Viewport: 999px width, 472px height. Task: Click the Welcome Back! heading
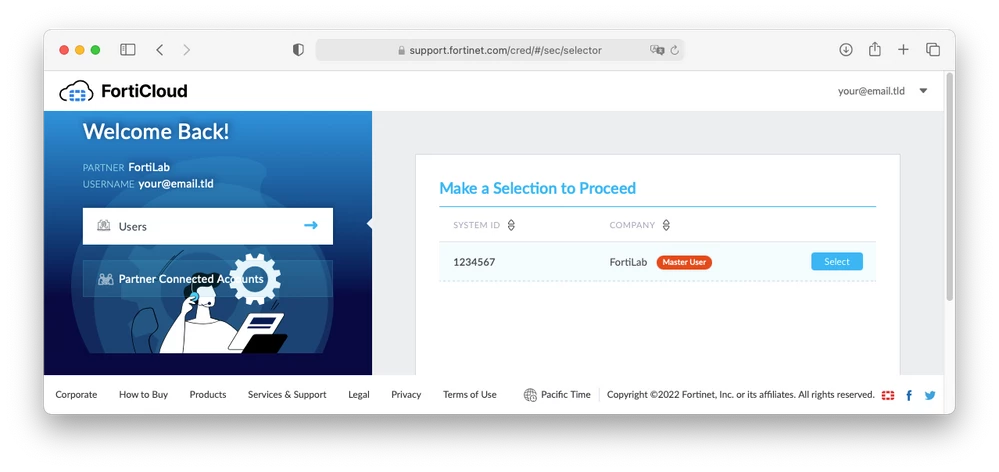coord(156,132)
